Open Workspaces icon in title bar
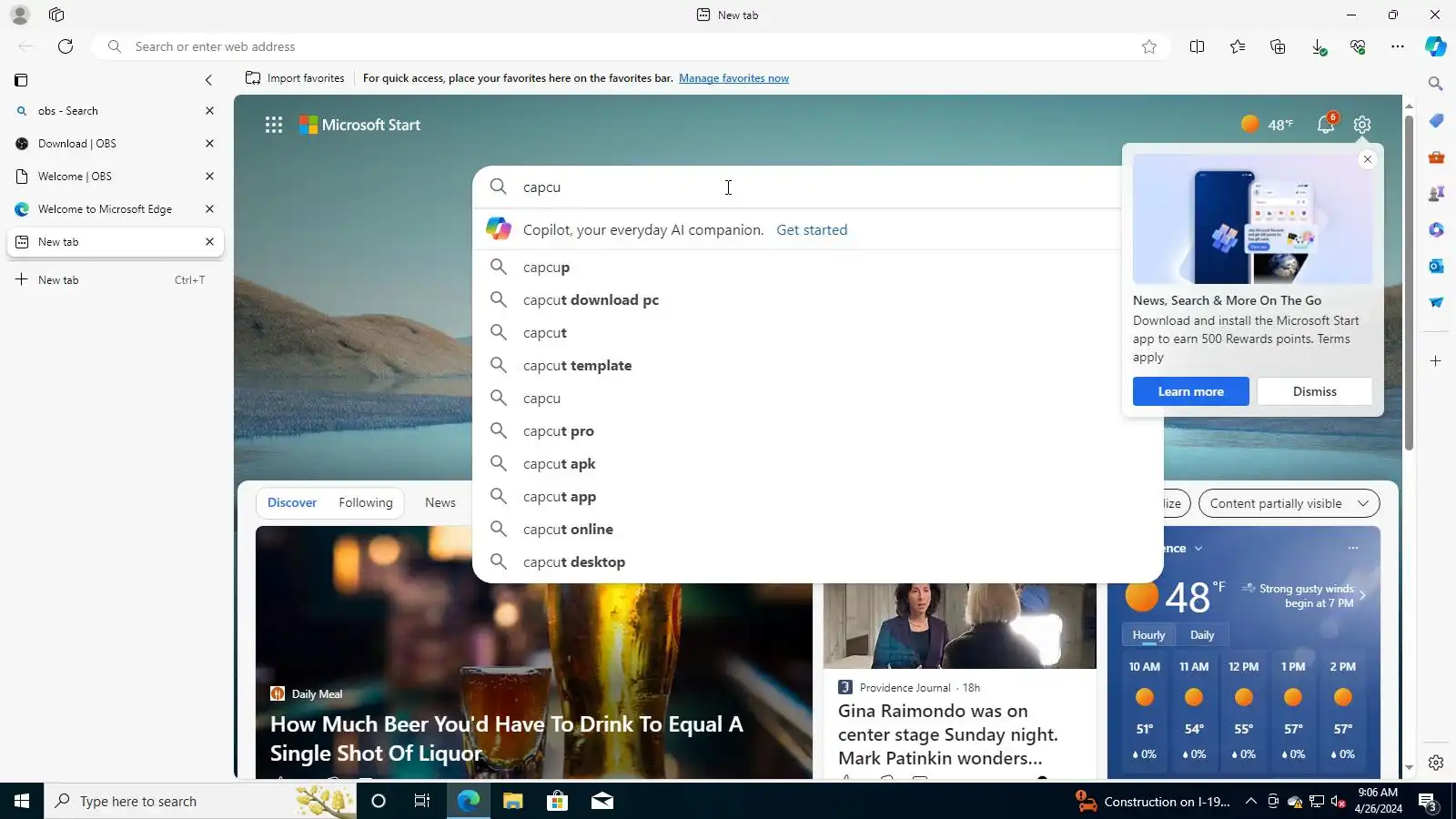 pyautogui.click(x=56, y=15)
